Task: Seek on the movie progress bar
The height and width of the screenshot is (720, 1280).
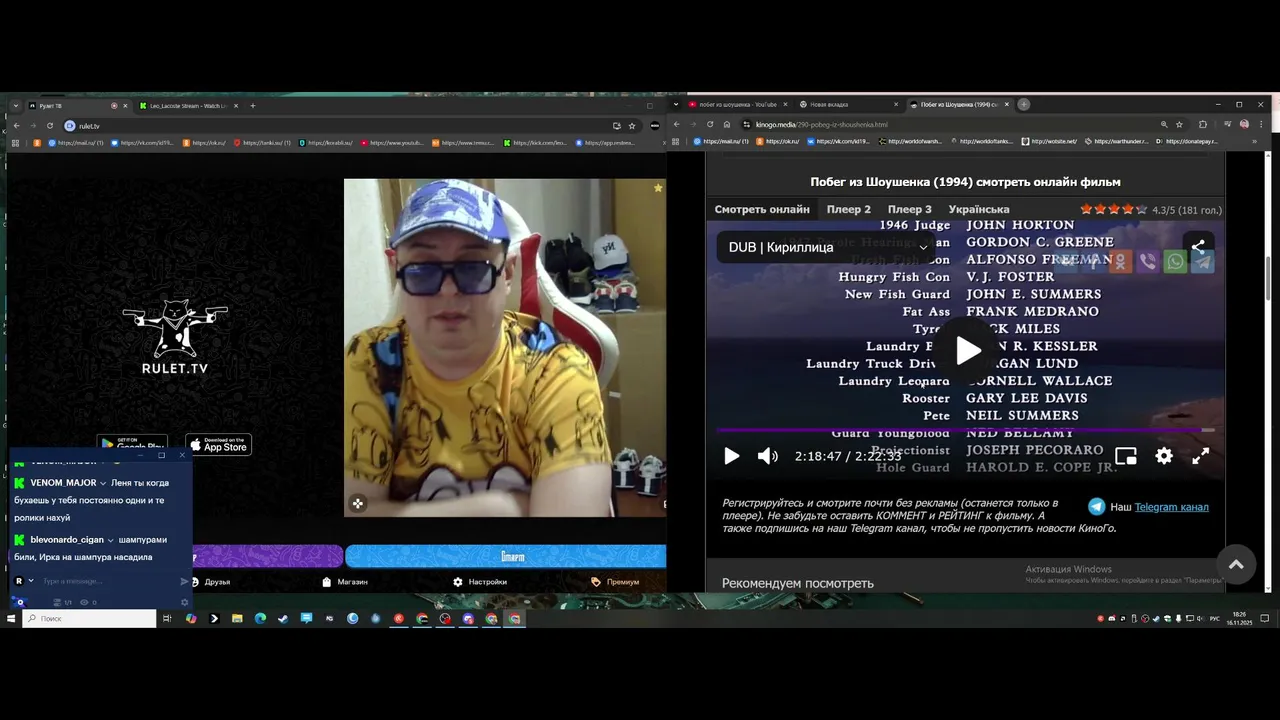Action: tap(965, 430)
